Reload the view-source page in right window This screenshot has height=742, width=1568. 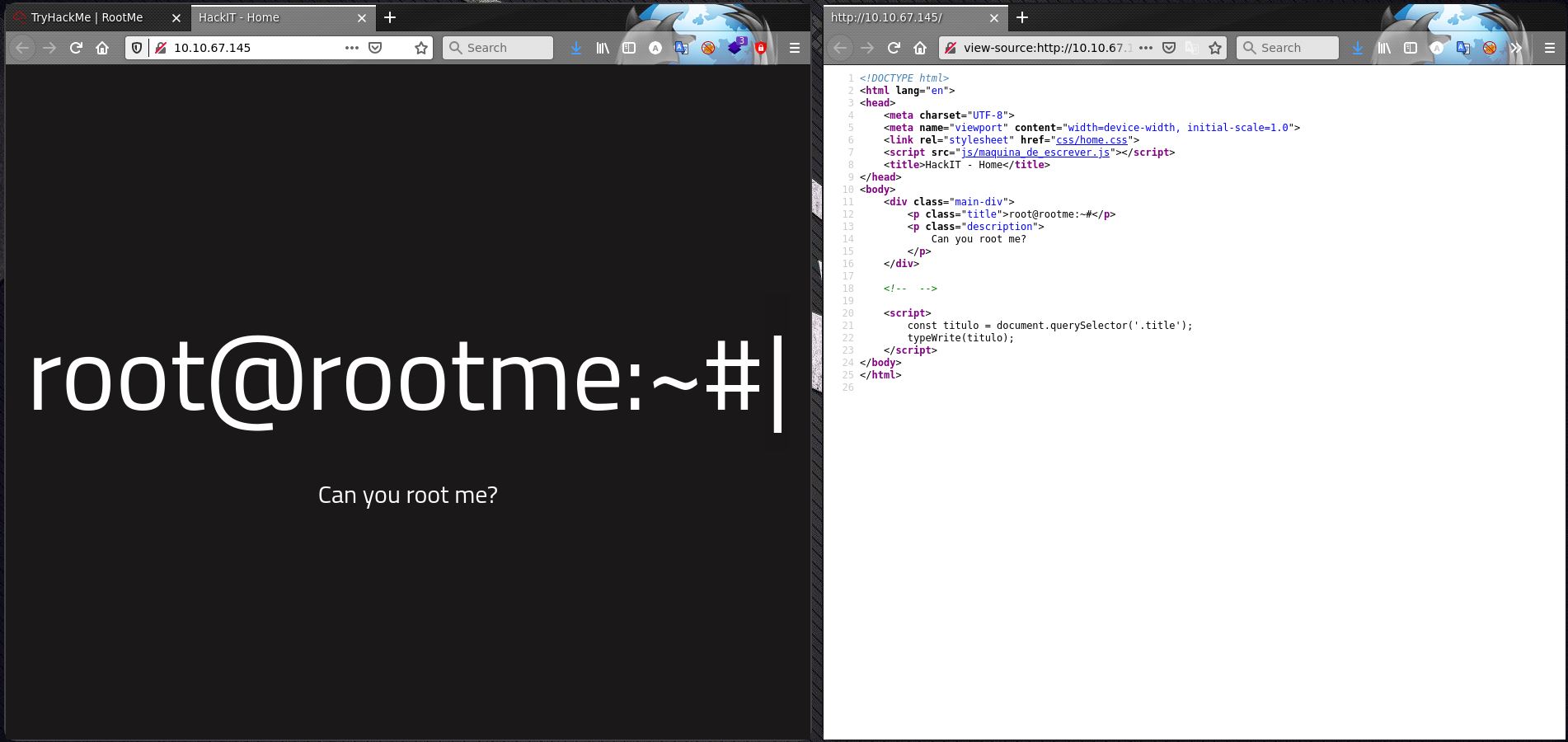coord(894,48)
